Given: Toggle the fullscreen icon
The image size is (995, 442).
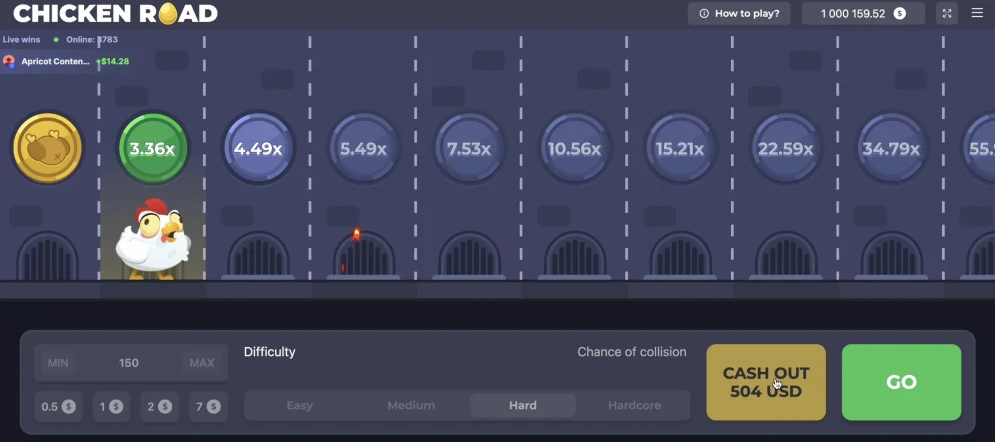Looking at the screenshot, I should tap(947, 13).
